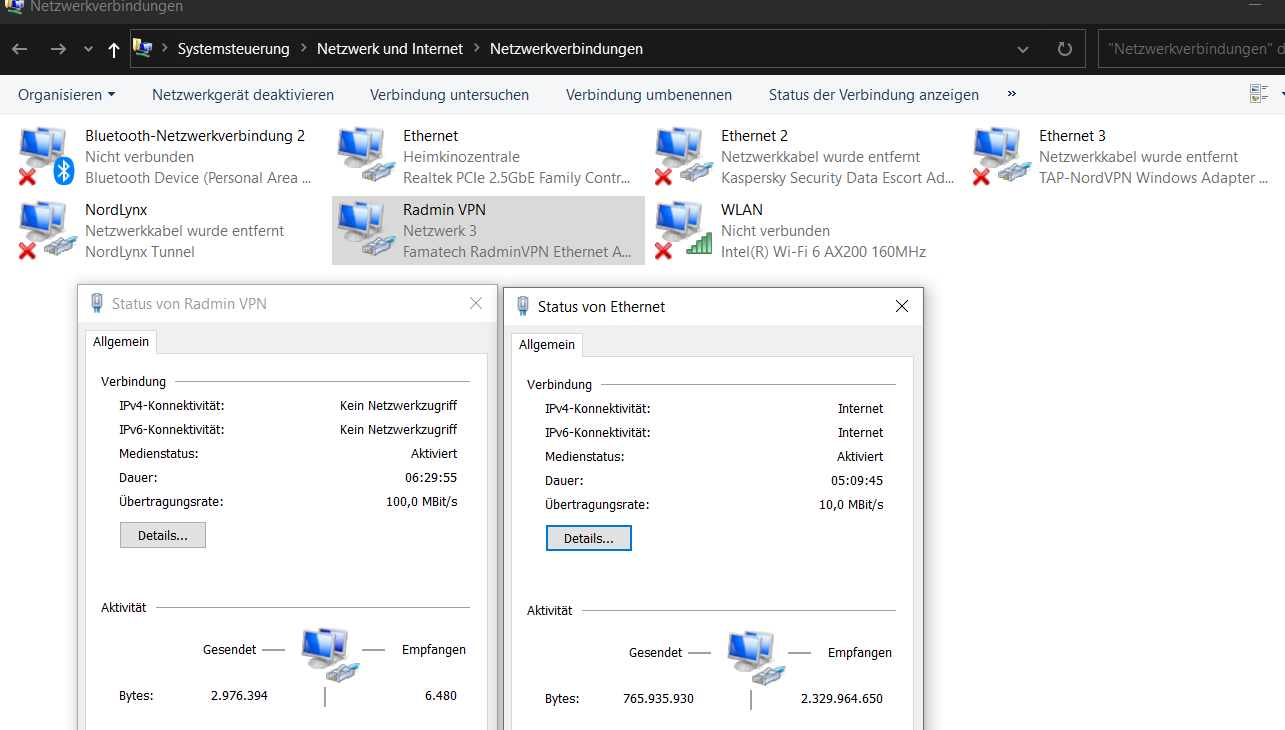This screenshot has width=1285, height=730.
Task: Select the Ethernet 2 adapter icon
Action: click(684, 157)
